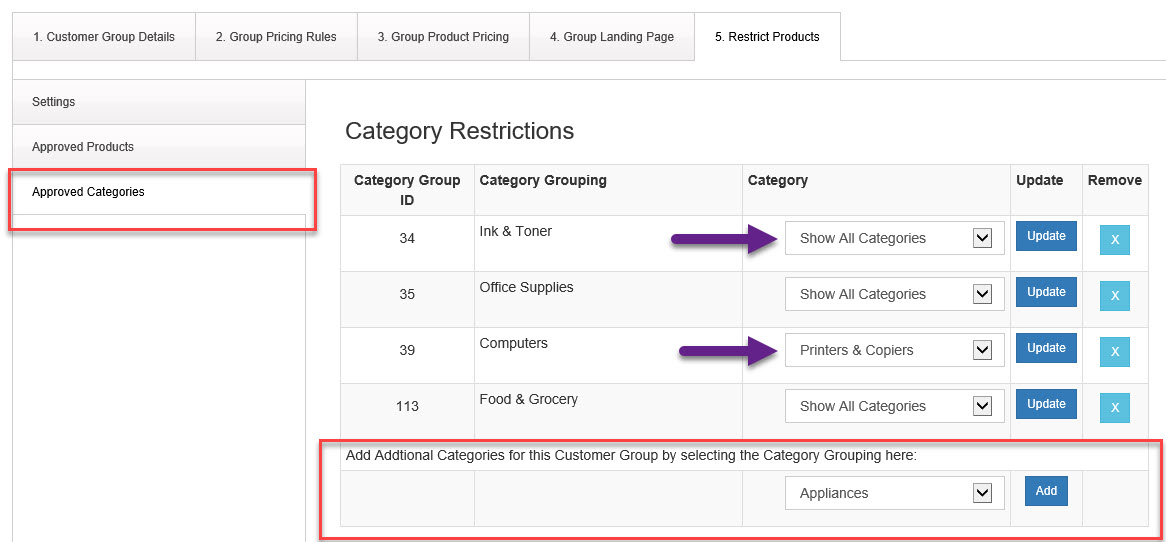Viewport: 1166px width, 542px height.
Task: Expand the Appliances category grouping dropdown
Action: click(894, 493)
